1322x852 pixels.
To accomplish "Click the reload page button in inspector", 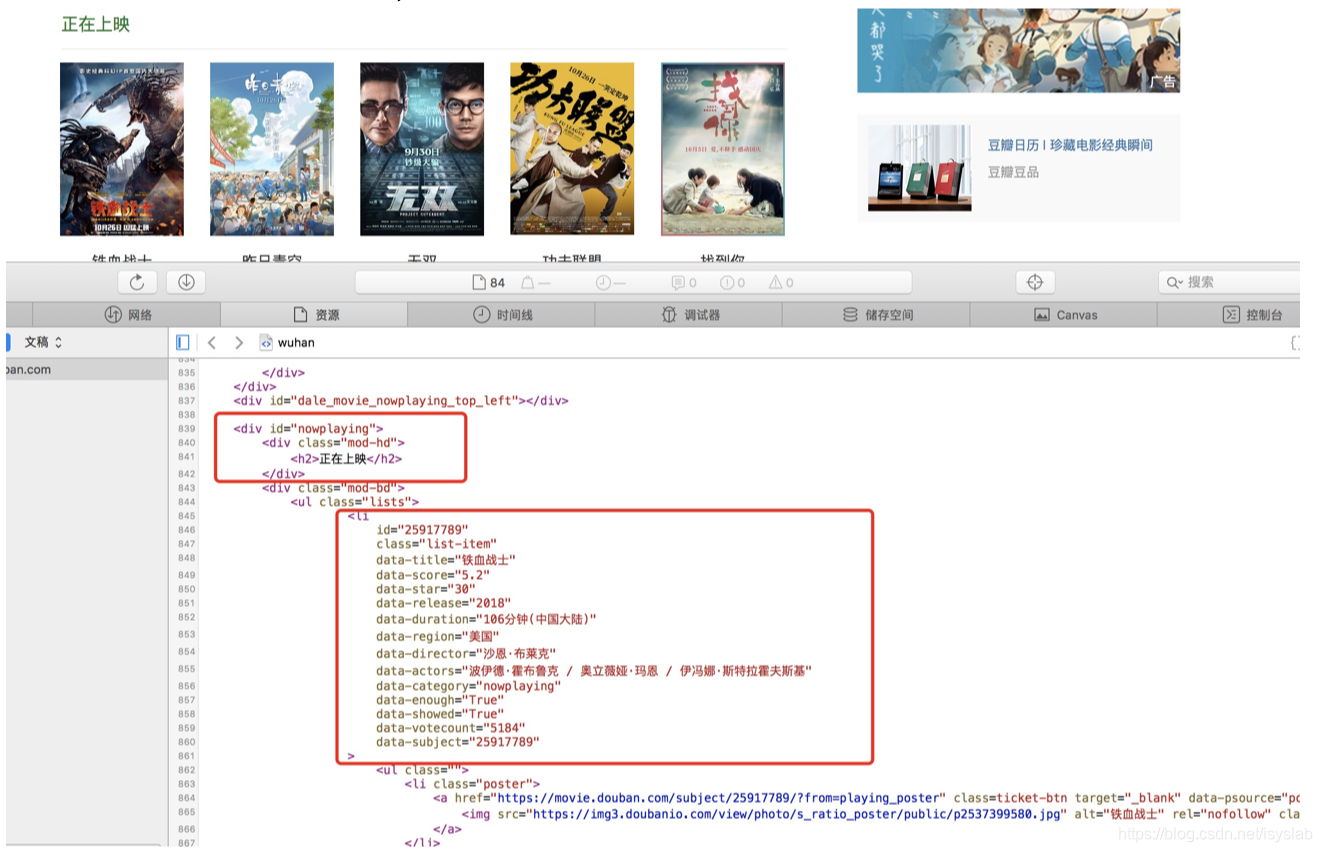I will pyautogui.click(x=138, y=282).
